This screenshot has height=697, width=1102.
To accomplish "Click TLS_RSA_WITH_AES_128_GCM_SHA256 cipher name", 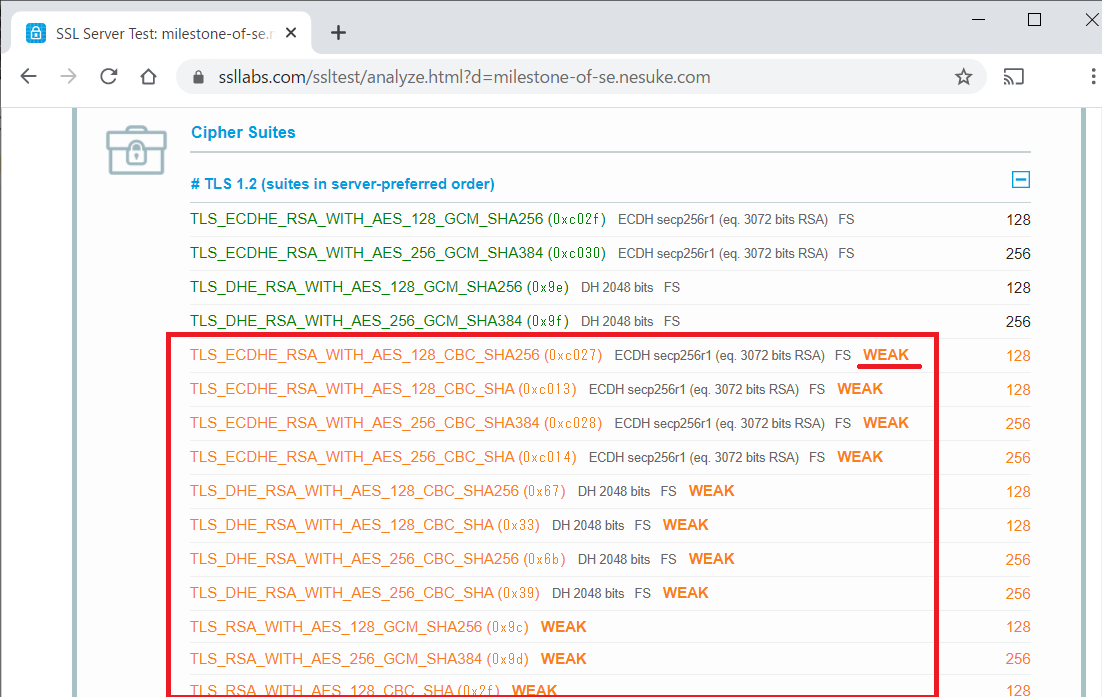I will click(336, 627).
